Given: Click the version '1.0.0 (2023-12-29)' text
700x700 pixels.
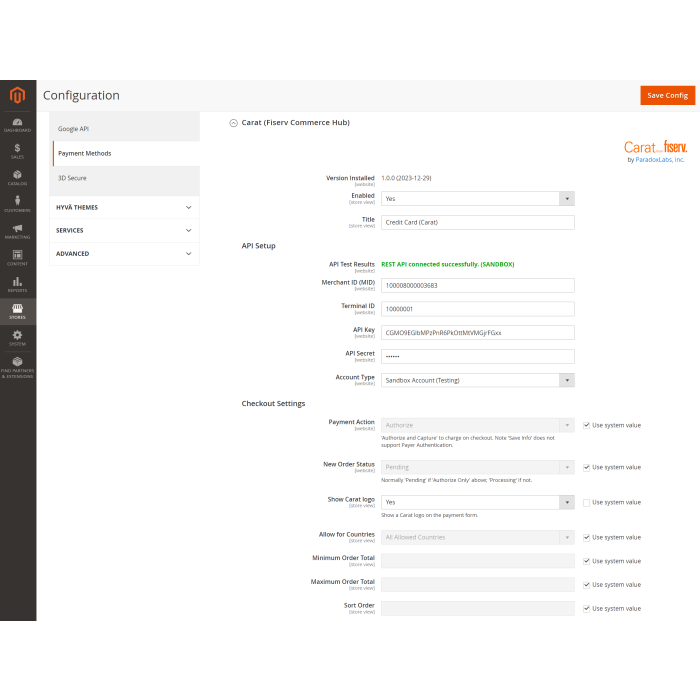Looking at the screenshot, I should pos(406,178).
